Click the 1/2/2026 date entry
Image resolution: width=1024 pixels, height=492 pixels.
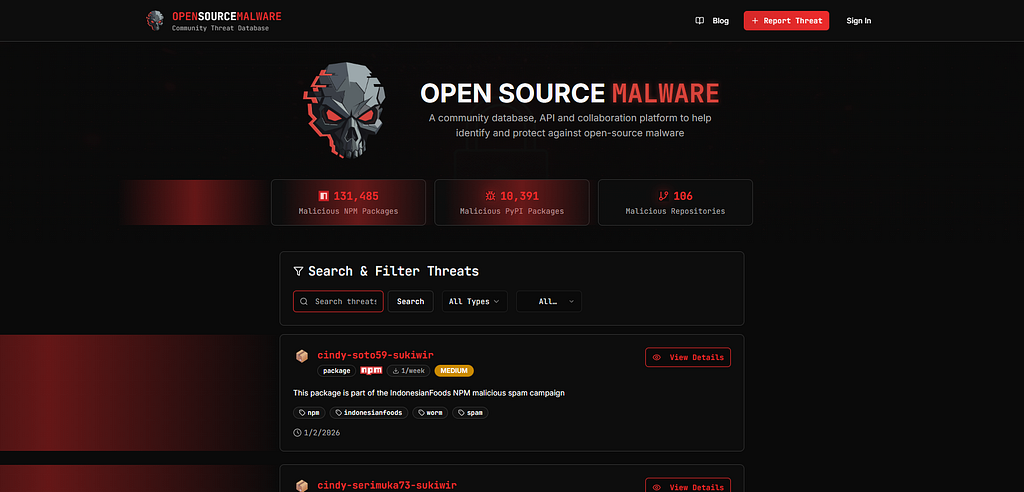coord(317,433)
